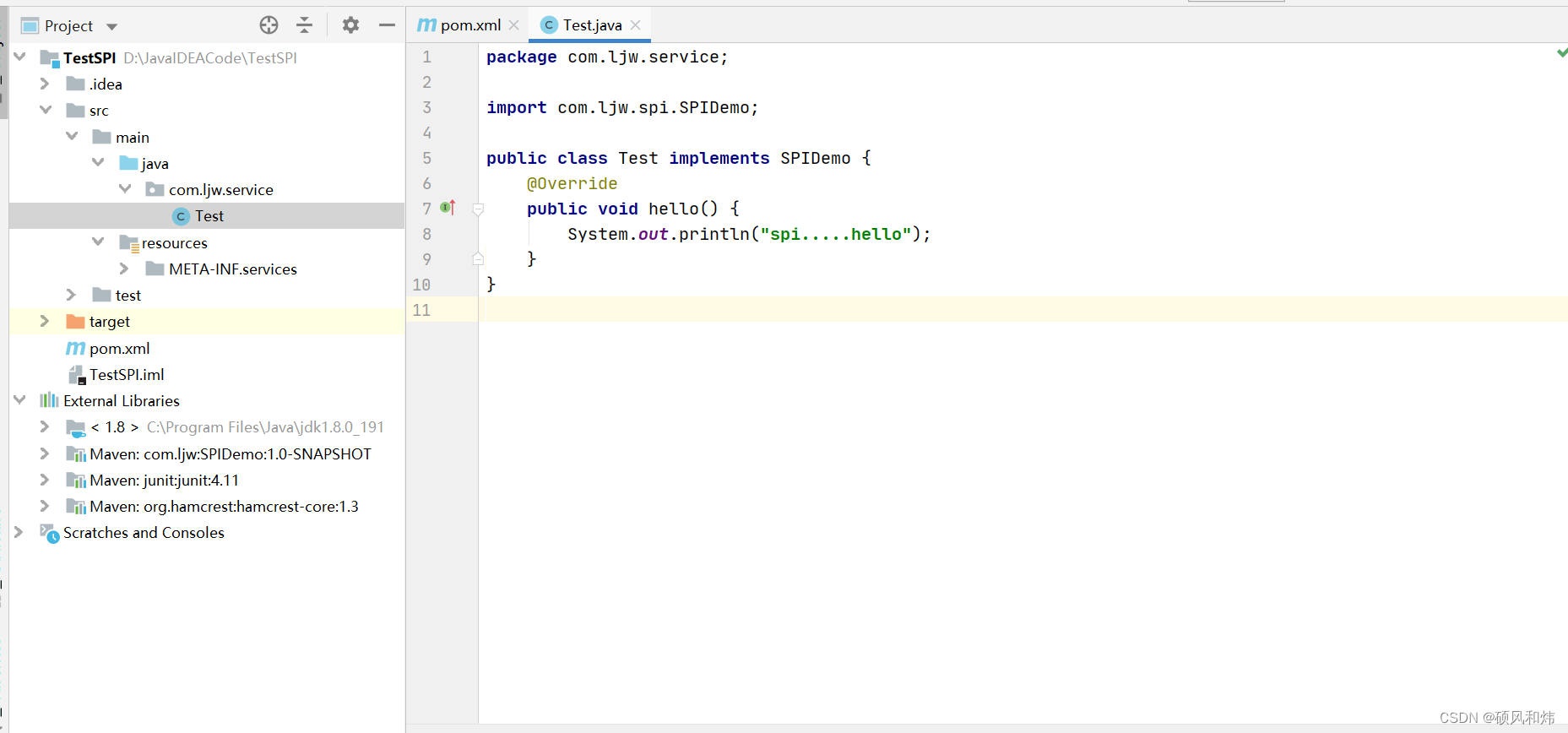The height and width of the screenshot is (733, 1568).
Task: Close the pom.xml tab
Action: pyautogui.click(x=513, y=25)
